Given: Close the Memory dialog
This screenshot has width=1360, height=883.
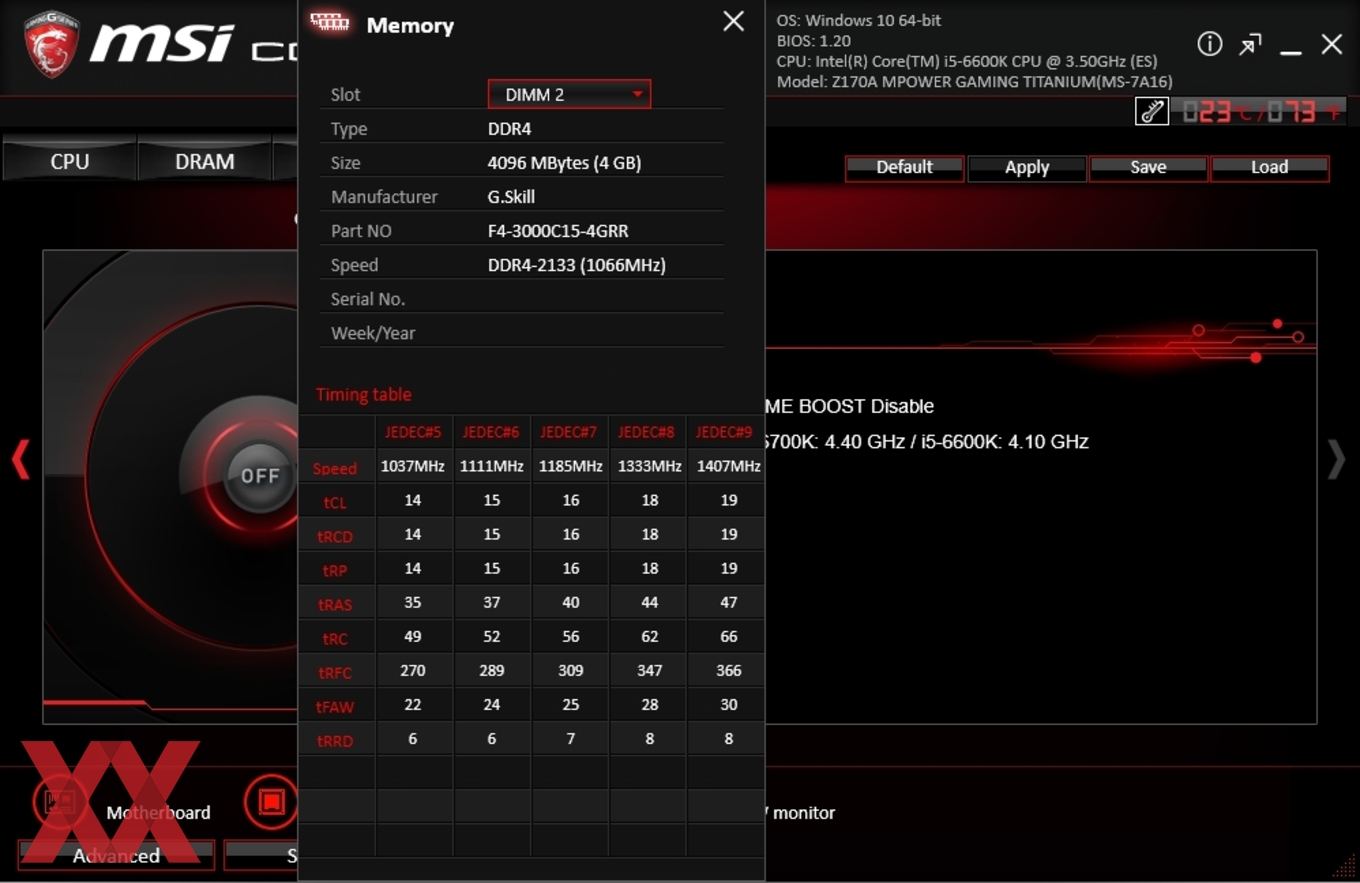Looking at the screenshot, I should click(x=733, y=21).
